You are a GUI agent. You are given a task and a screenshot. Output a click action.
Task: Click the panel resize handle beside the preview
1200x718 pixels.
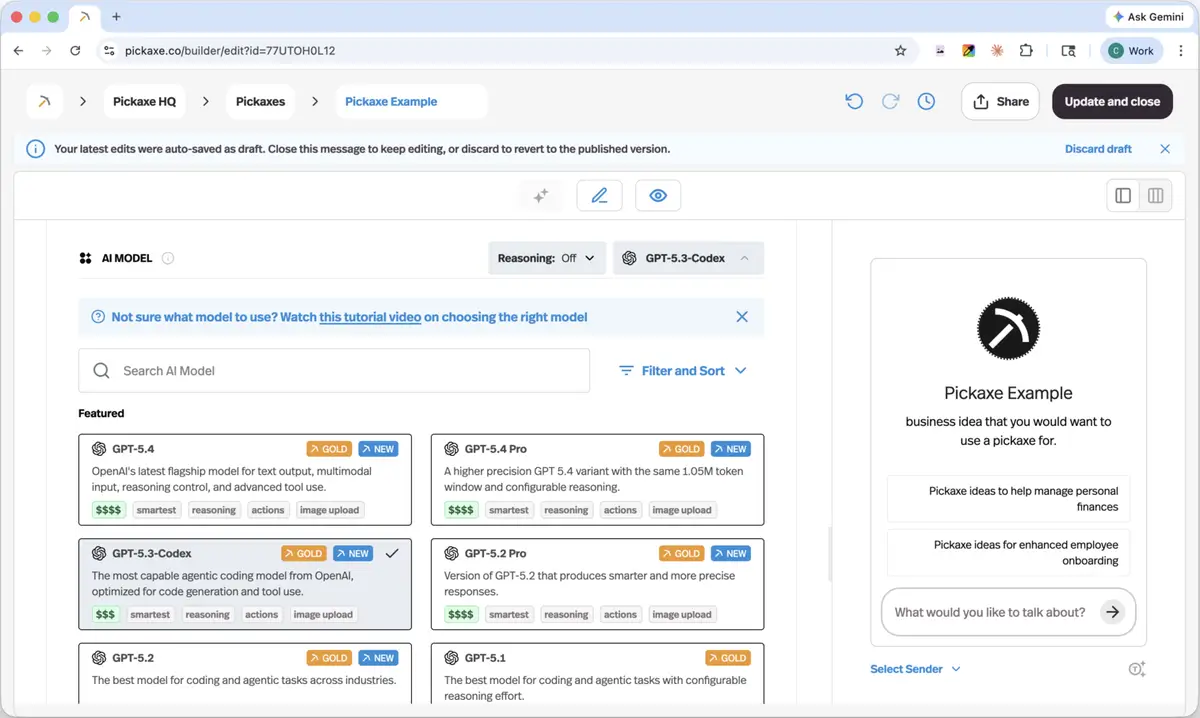[x=830, y=555]
